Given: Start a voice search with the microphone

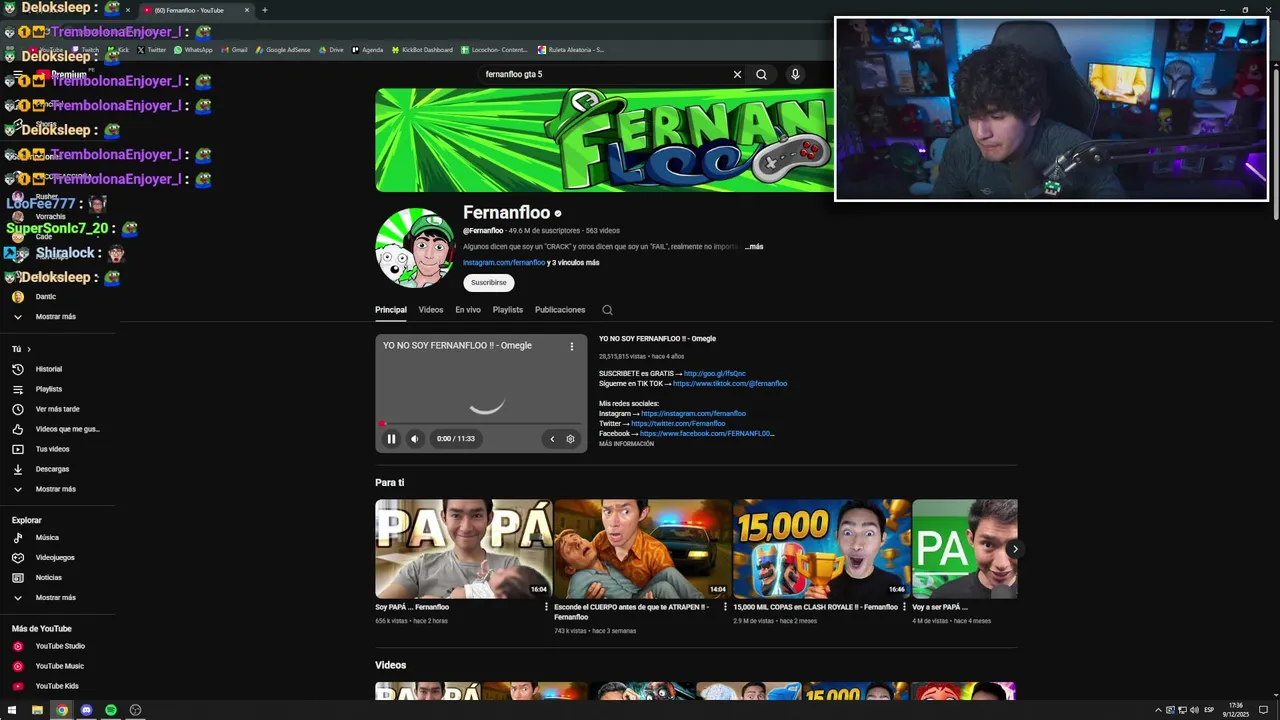Looking at the screenshot, I should coord(795,74).
